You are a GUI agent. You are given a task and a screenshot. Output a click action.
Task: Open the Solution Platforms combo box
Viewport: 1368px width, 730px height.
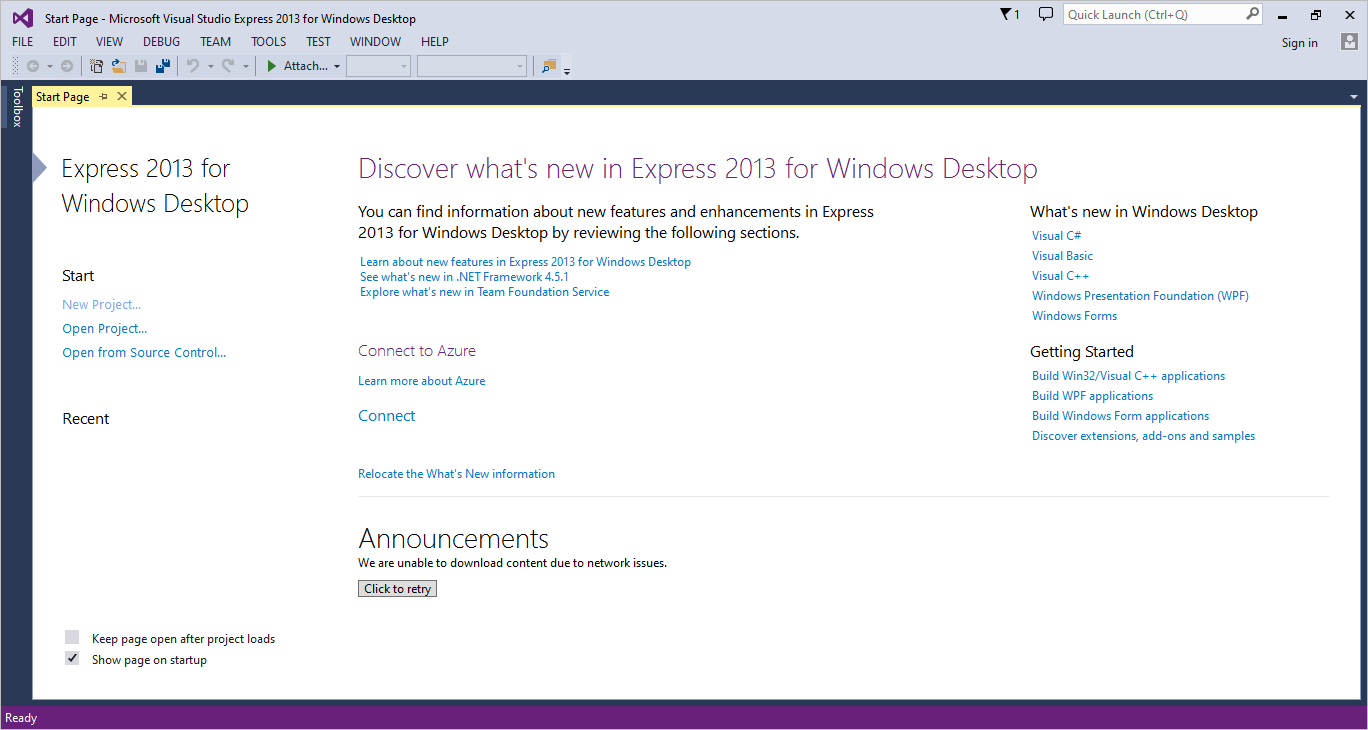(x=472, y=66)
